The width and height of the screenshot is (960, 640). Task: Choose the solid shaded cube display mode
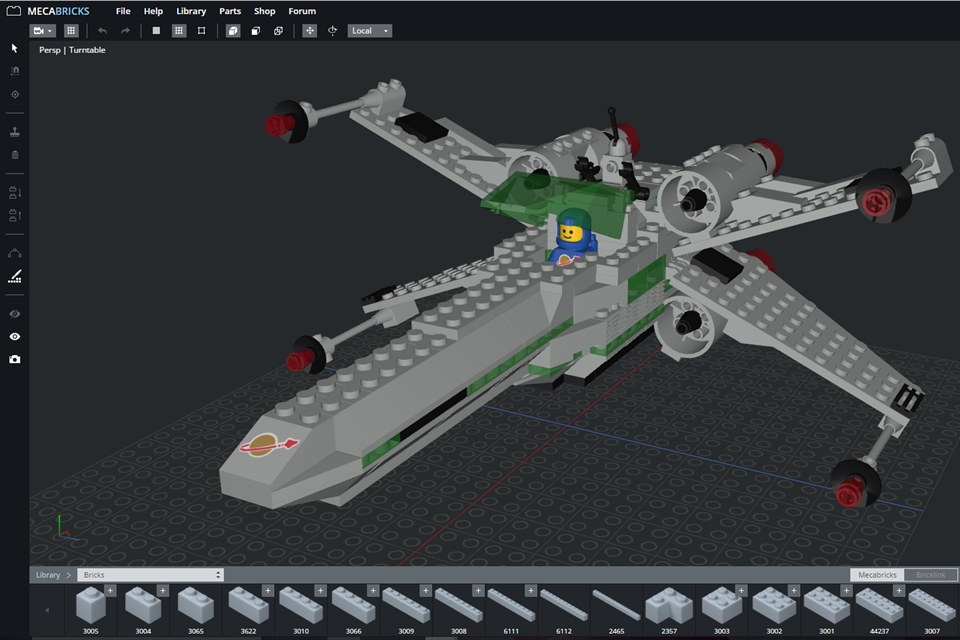point(233,31)
